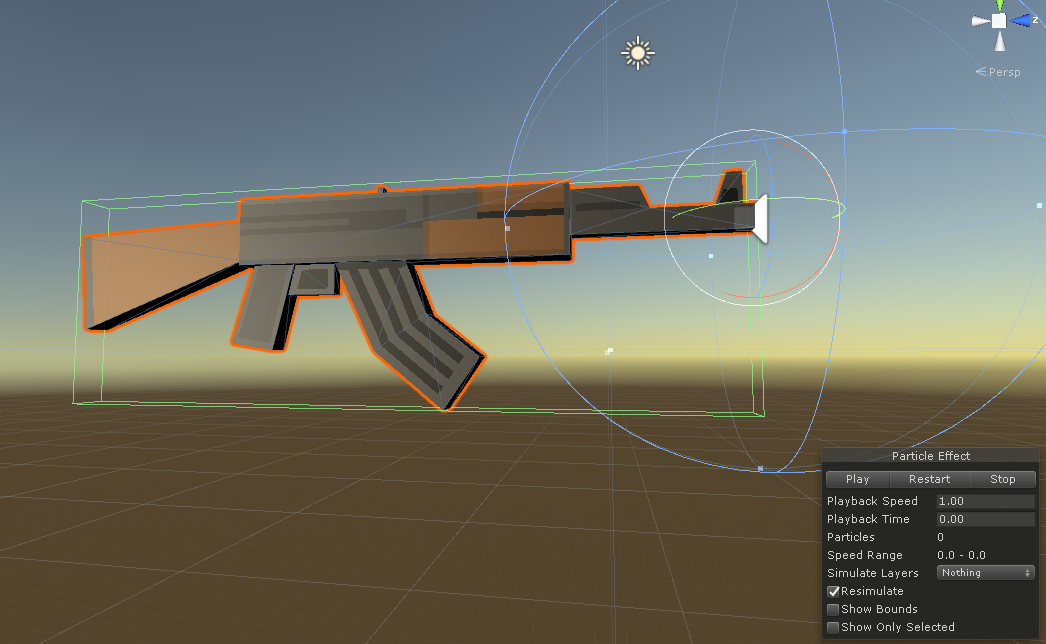This screenshot has width=1046, height=644.
Task: Click the center cube of orientation gizmo
Action: 999,20
